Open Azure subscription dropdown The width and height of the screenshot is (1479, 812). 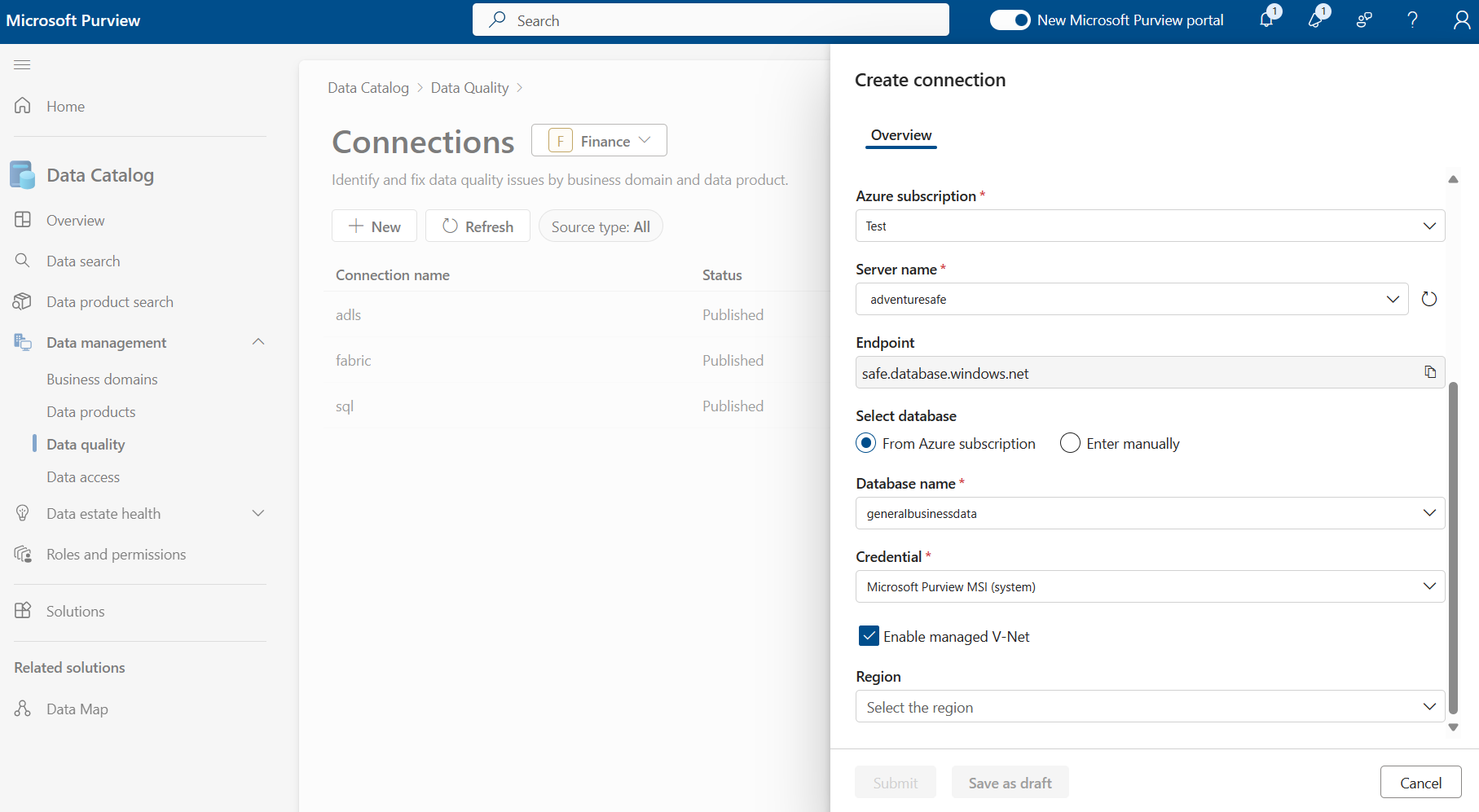coord(1150,226)
